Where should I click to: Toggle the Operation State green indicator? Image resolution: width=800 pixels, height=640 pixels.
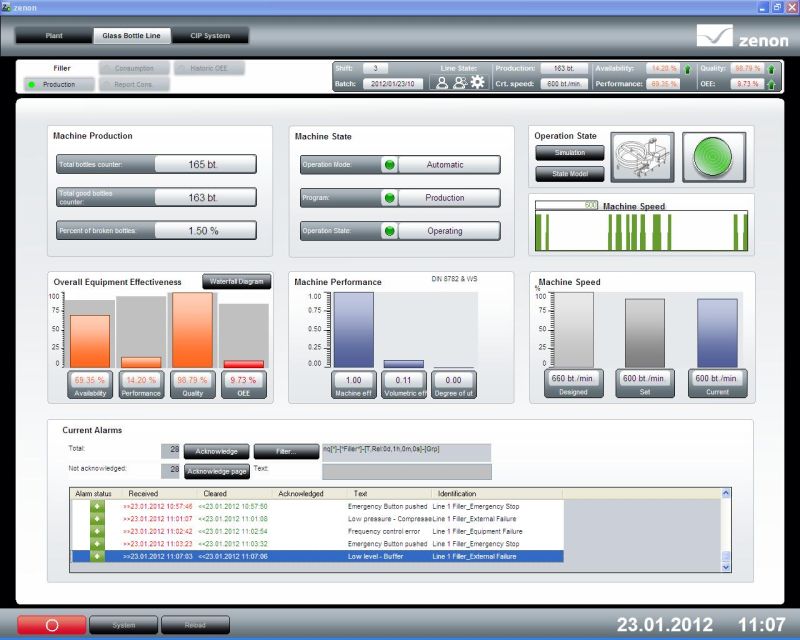pos(389,231)
